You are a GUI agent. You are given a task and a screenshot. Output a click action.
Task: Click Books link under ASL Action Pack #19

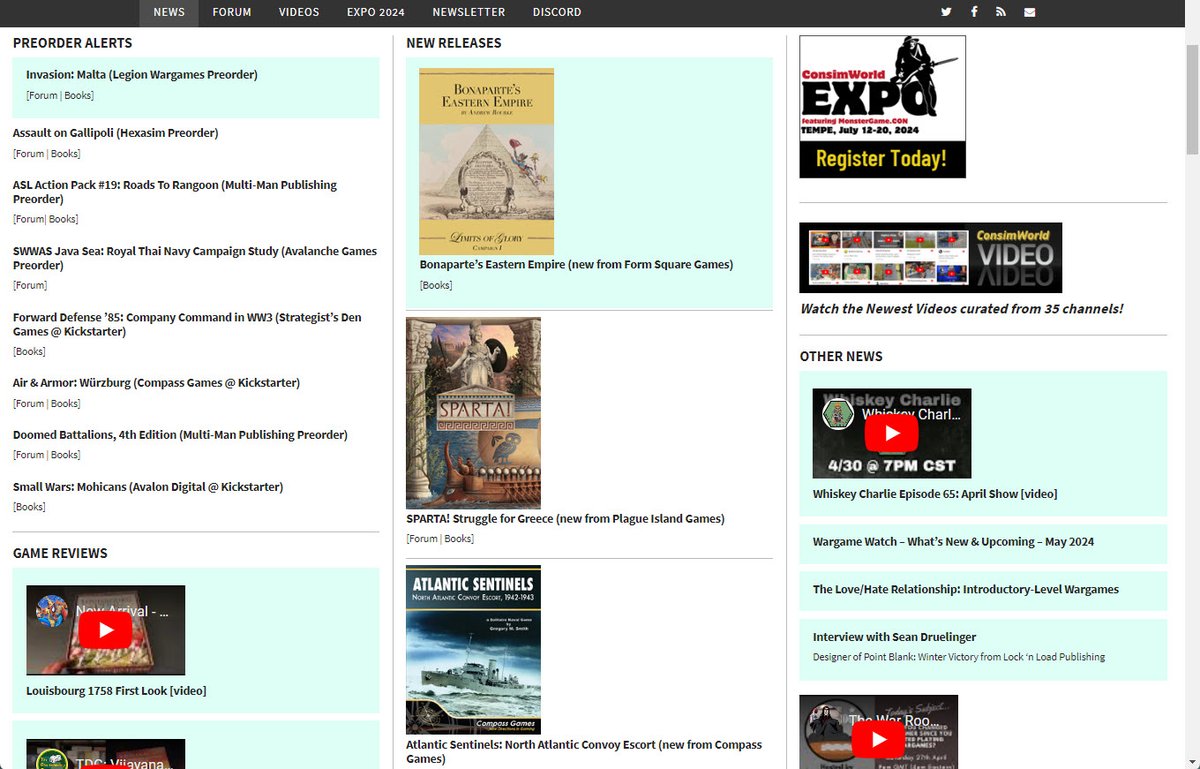(63, 220)
